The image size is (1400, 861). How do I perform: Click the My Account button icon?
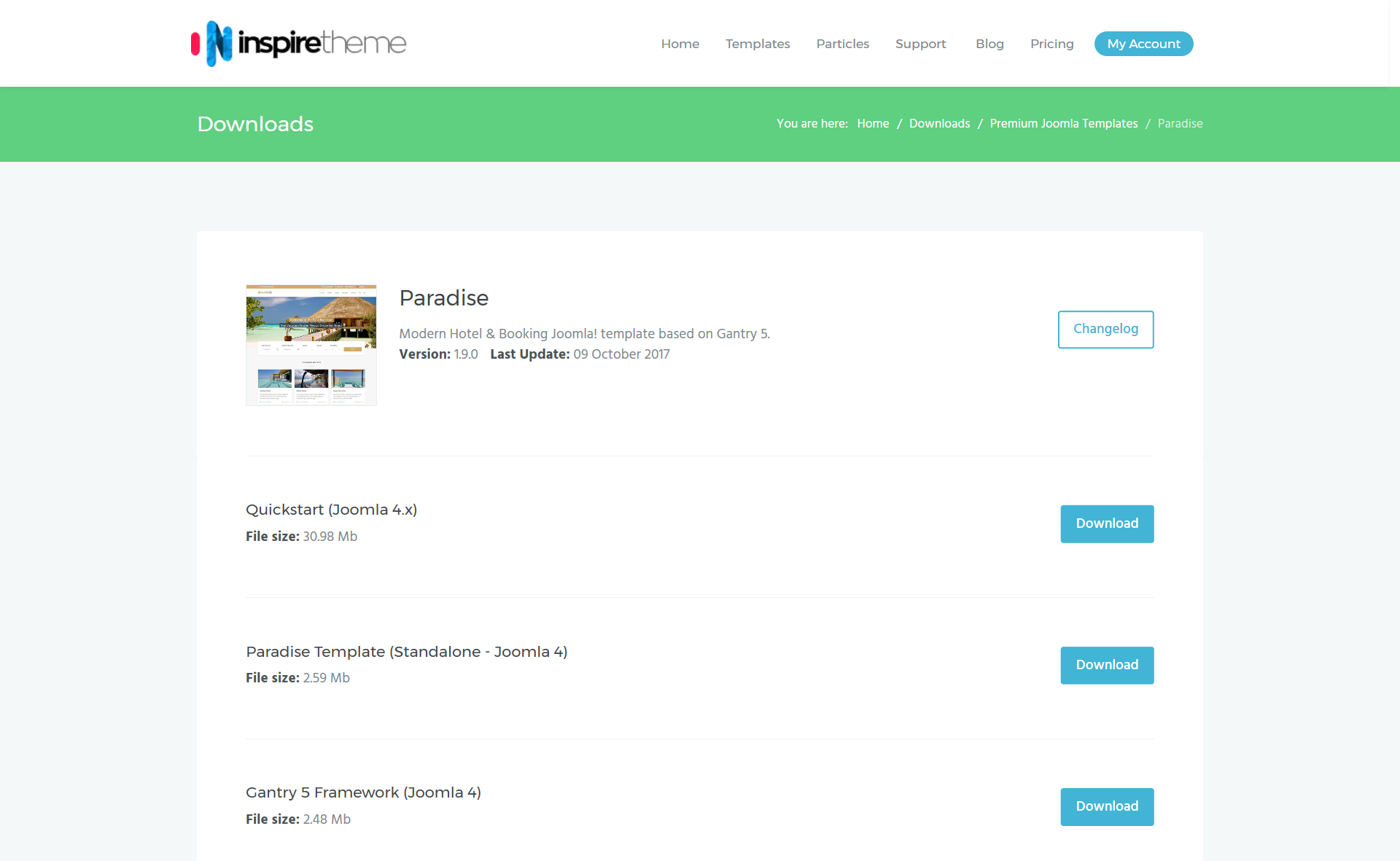pyautogui.click(x=1143, y=44)
